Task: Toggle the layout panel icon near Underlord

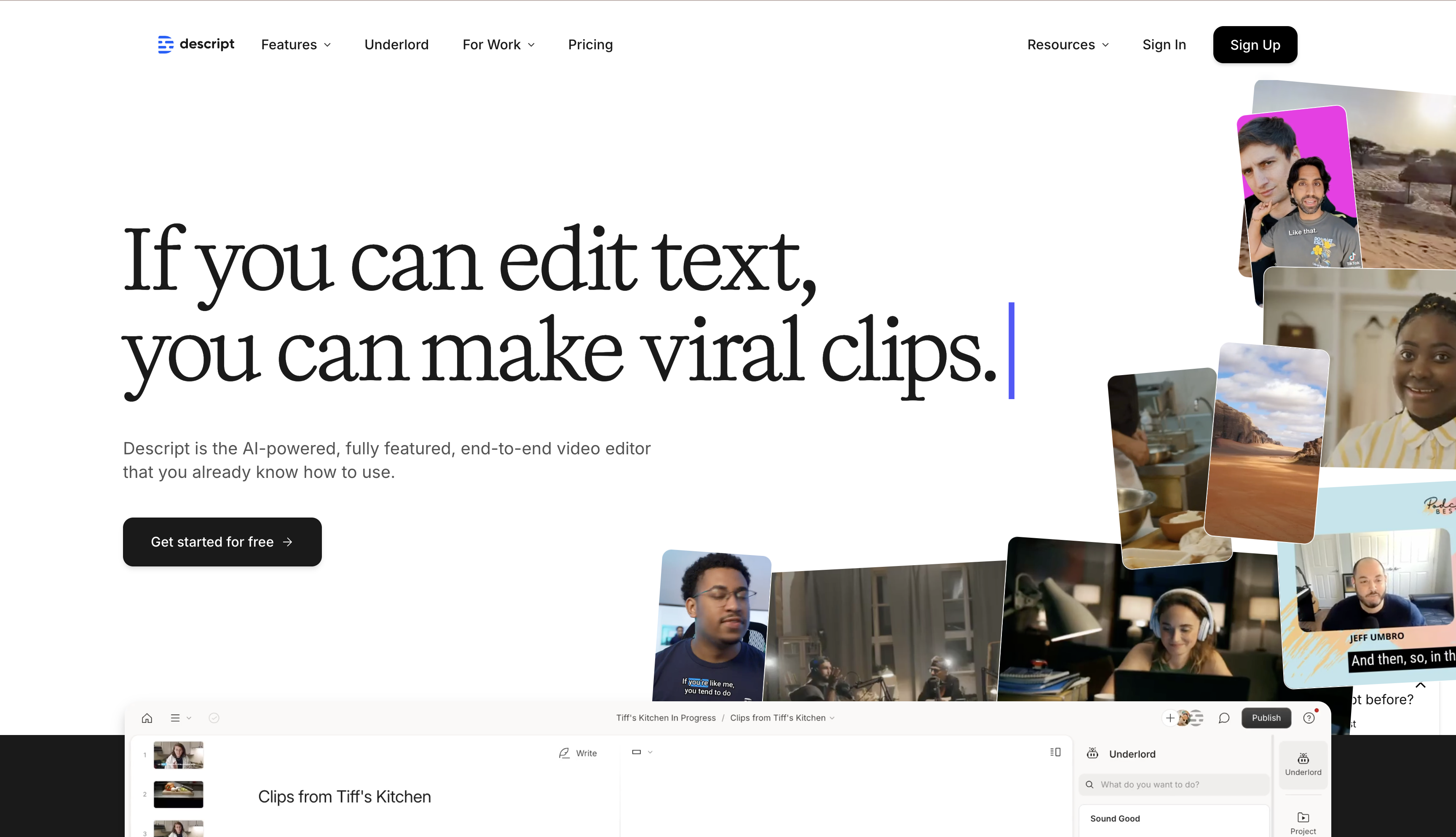Action: [x=1055, y=752]
